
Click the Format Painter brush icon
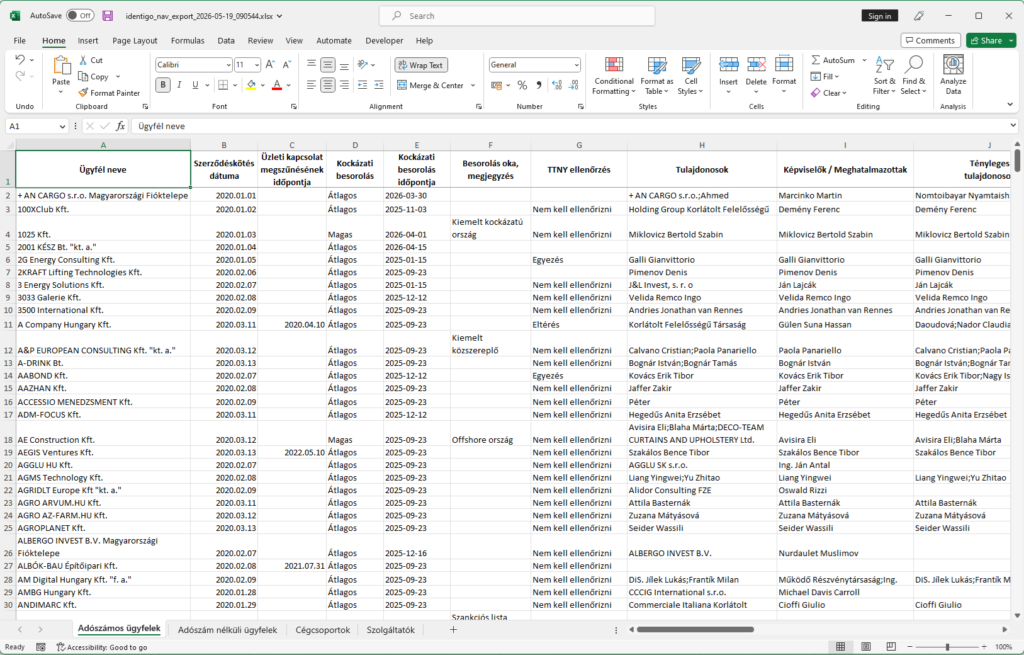click(x=83, y=93)
